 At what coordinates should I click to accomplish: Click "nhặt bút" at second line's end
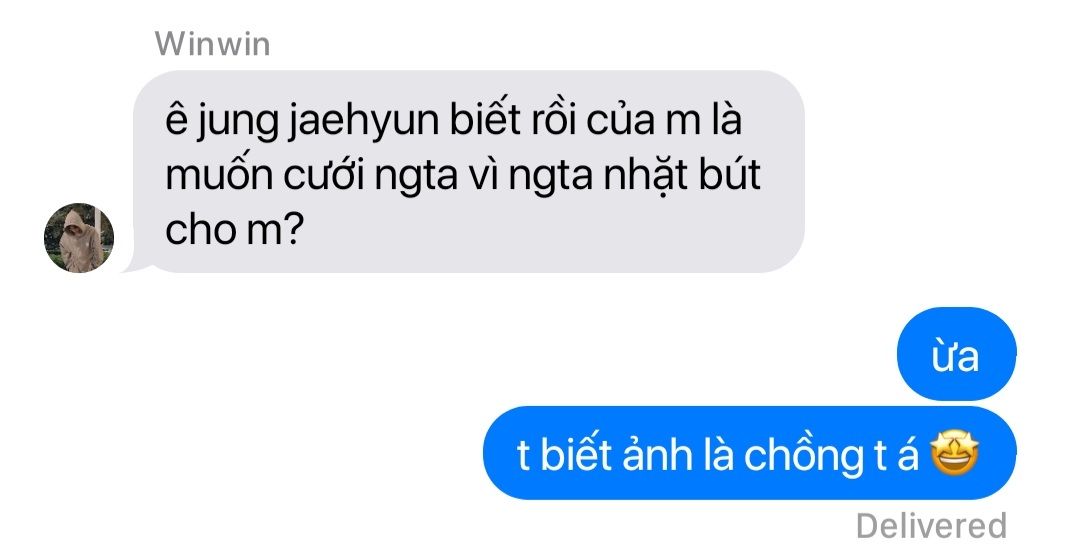click(x=682, y=174)
